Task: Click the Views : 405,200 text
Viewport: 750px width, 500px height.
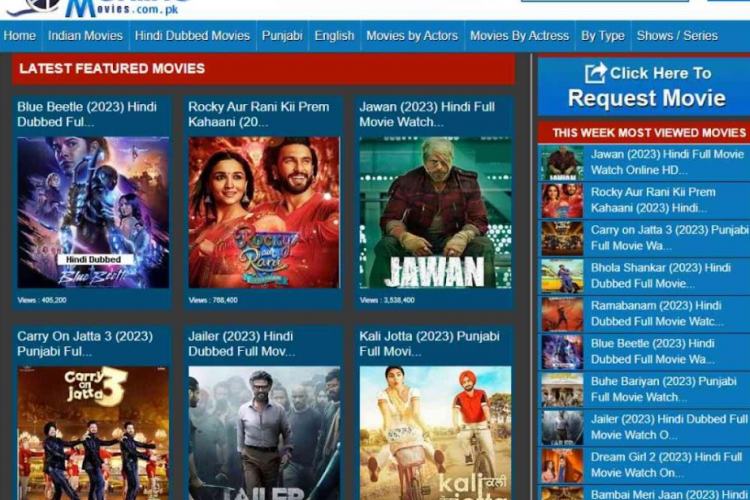Action: pyautogui.click(x=42, y=300)
